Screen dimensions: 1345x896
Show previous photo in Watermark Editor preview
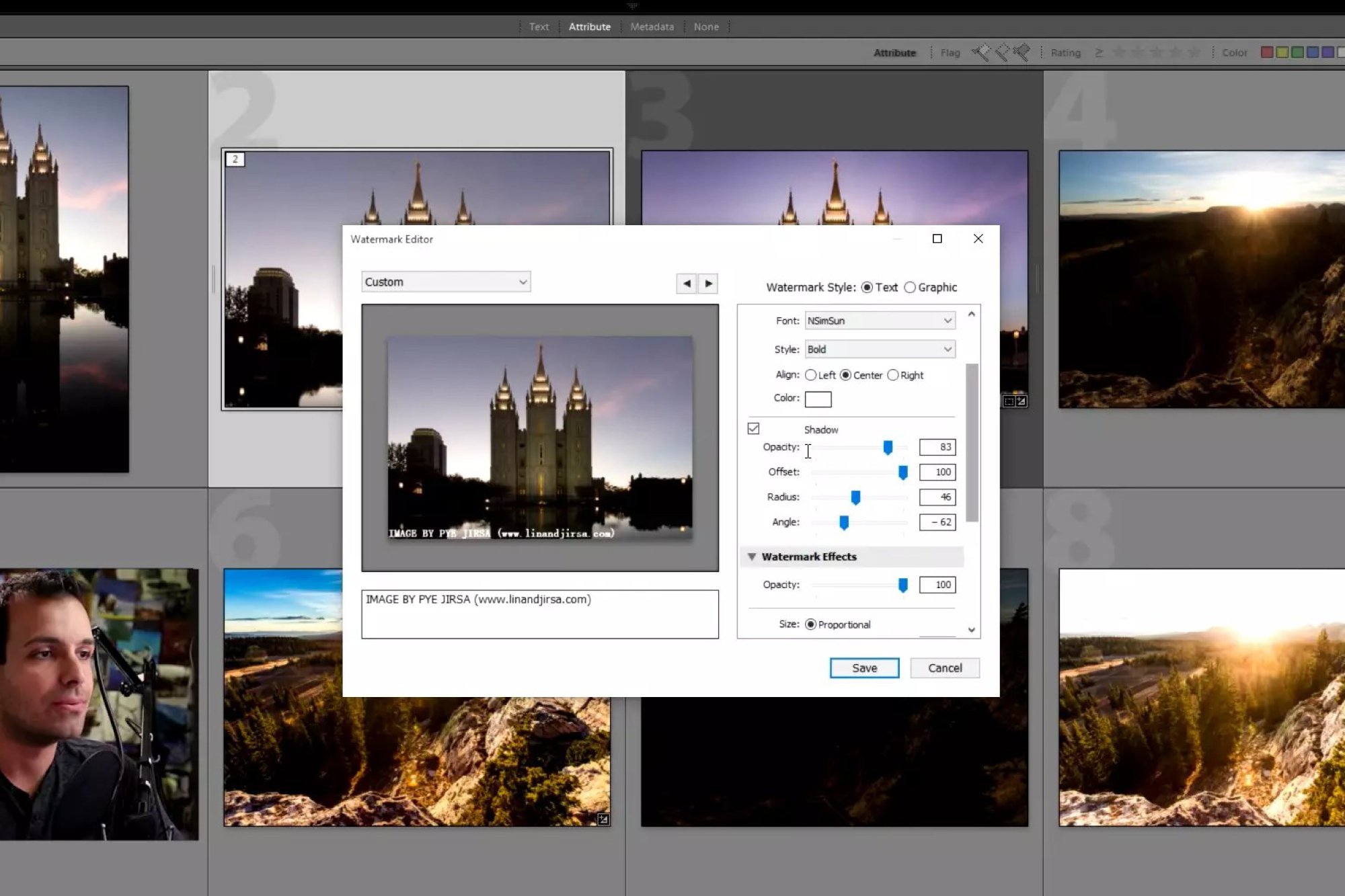pos(687,284)
